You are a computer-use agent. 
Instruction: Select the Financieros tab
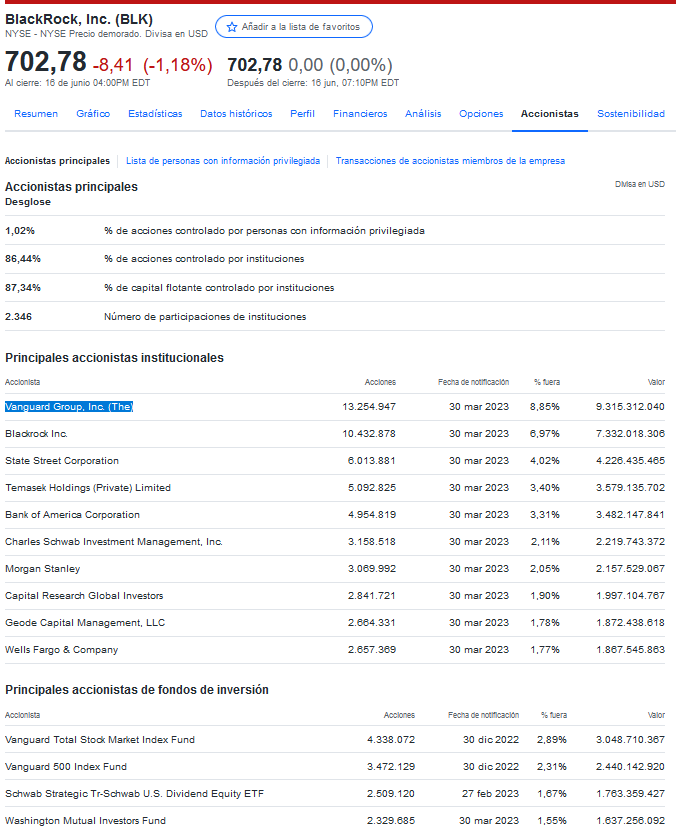coord(360,114)
